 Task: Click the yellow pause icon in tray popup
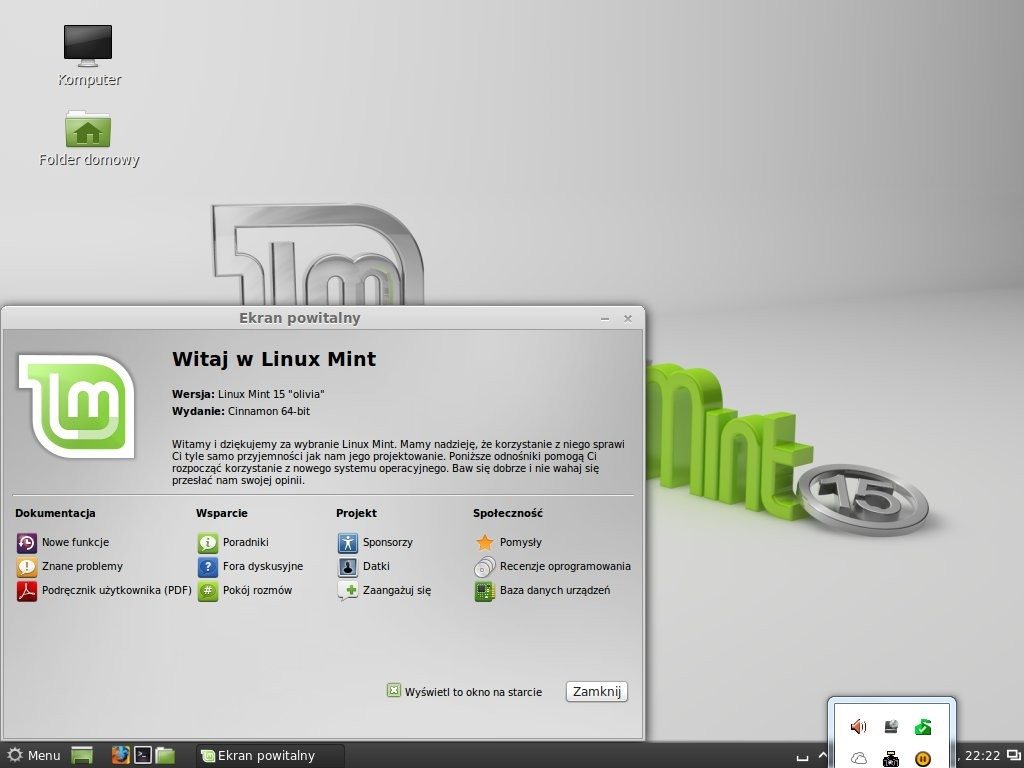pos(923,758)
